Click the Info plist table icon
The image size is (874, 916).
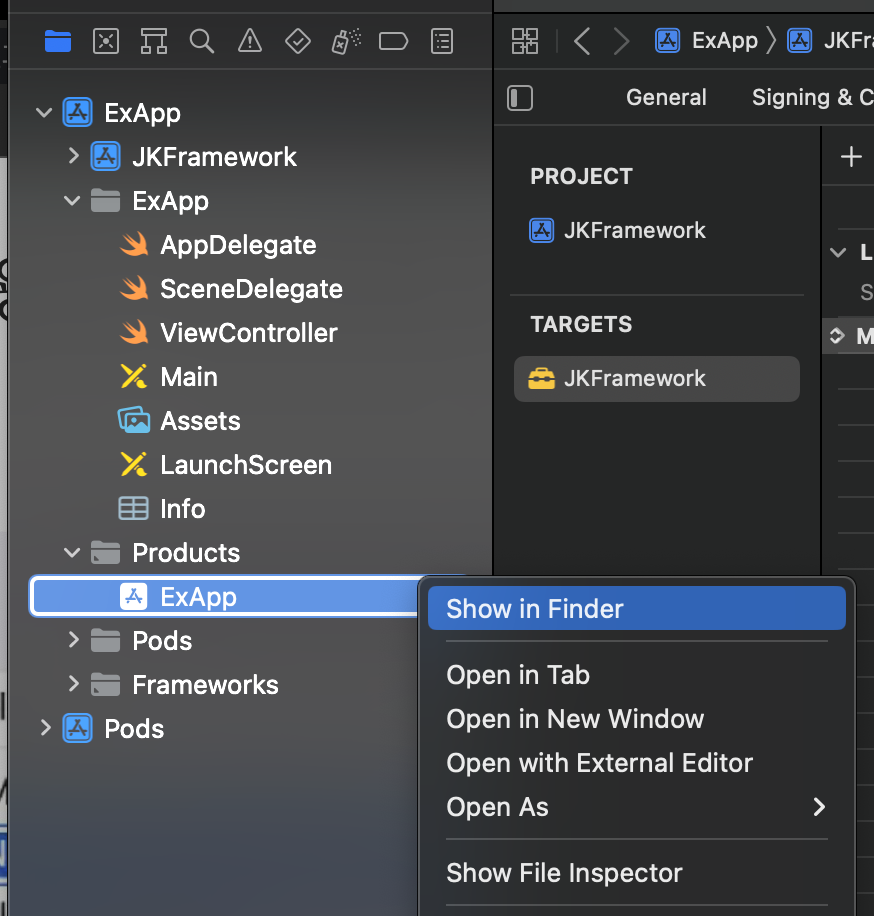click(133, 508)
